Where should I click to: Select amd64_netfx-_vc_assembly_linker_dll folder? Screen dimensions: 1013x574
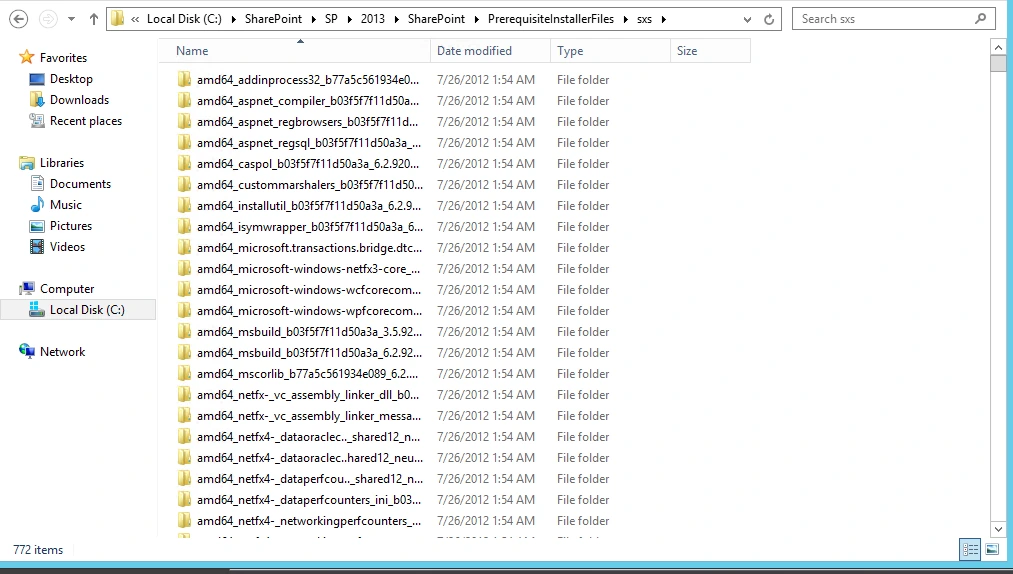[308, 394]
